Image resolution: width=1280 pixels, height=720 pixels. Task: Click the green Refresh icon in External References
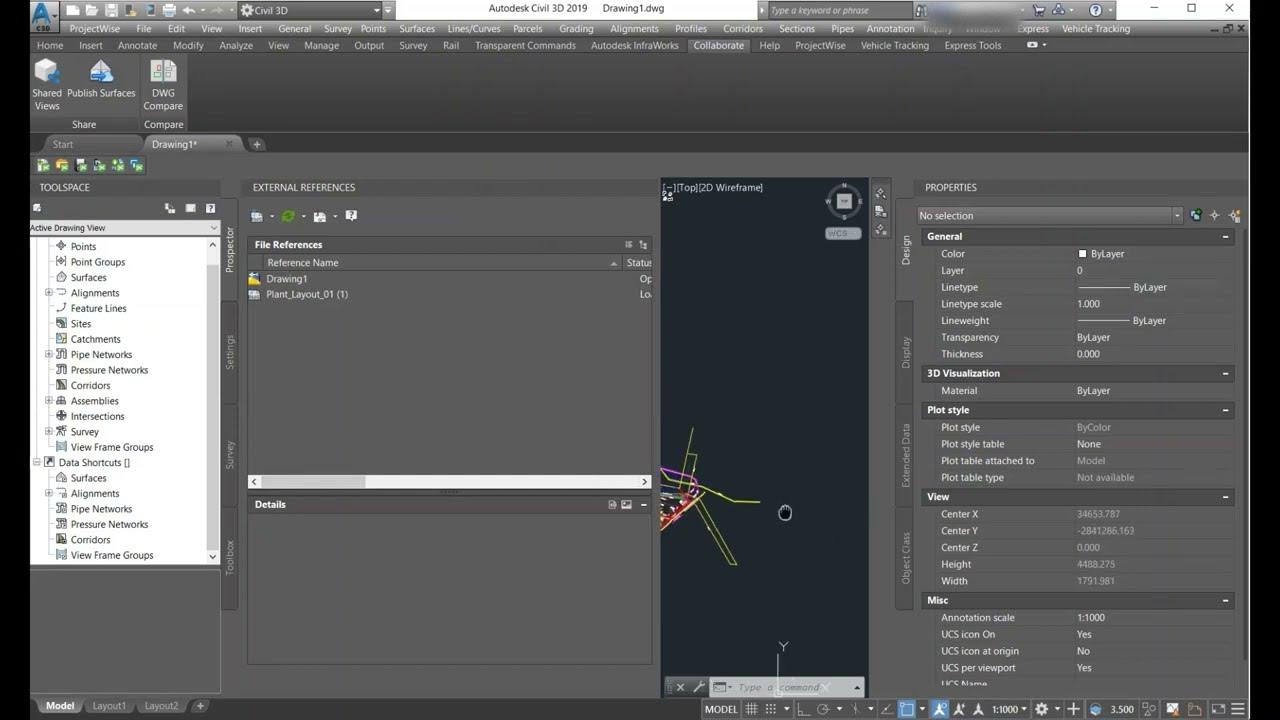click(x=288, y=216)
